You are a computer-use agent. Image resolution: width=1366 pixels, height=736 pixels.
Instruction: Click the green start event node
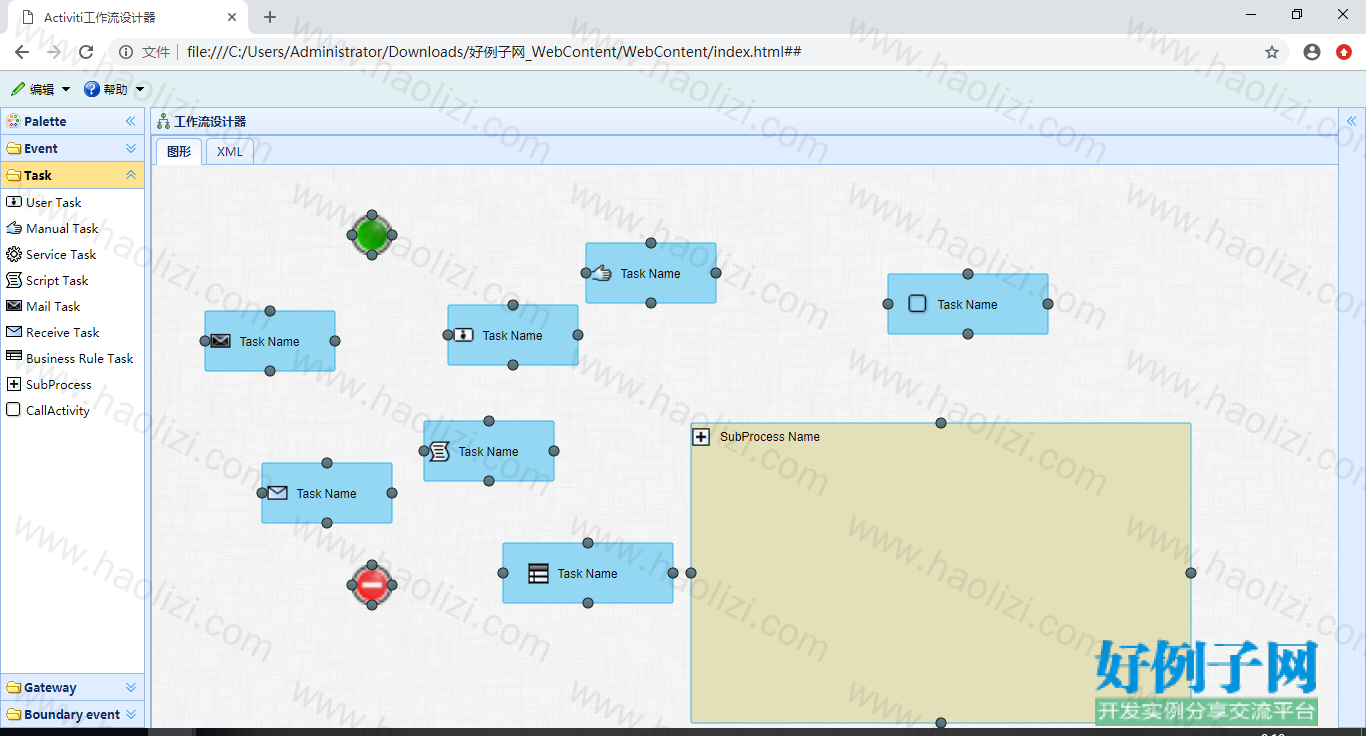tap(372, 235)
